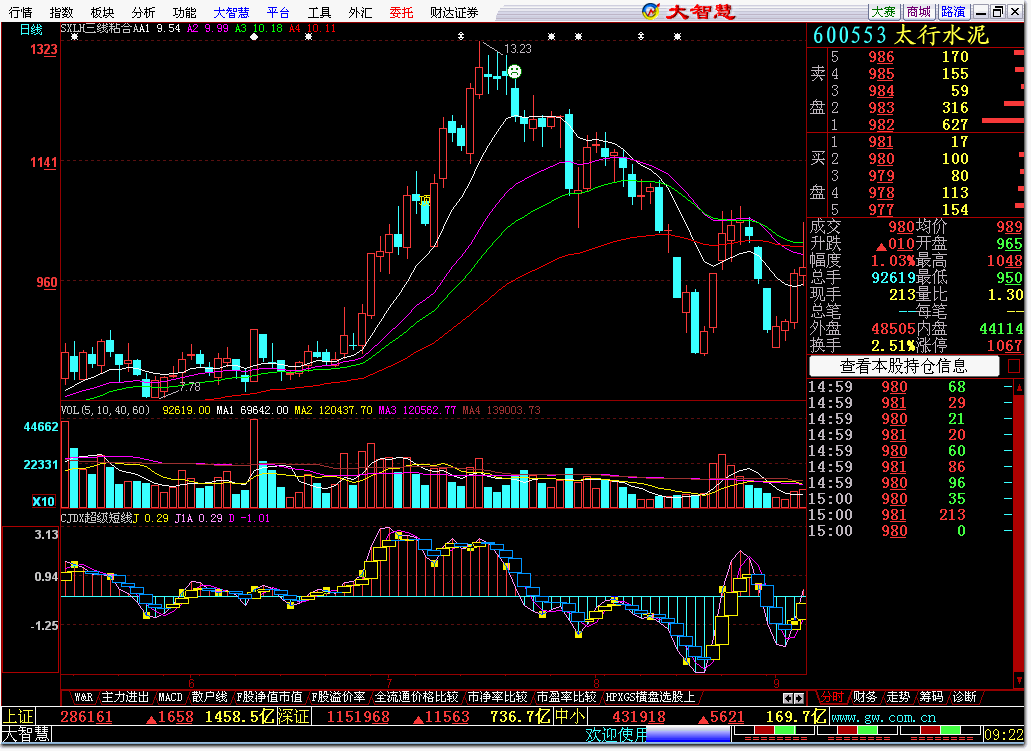
Task: Click the indicator tabs scroll-left arrow
Action: tap(787, 698)
